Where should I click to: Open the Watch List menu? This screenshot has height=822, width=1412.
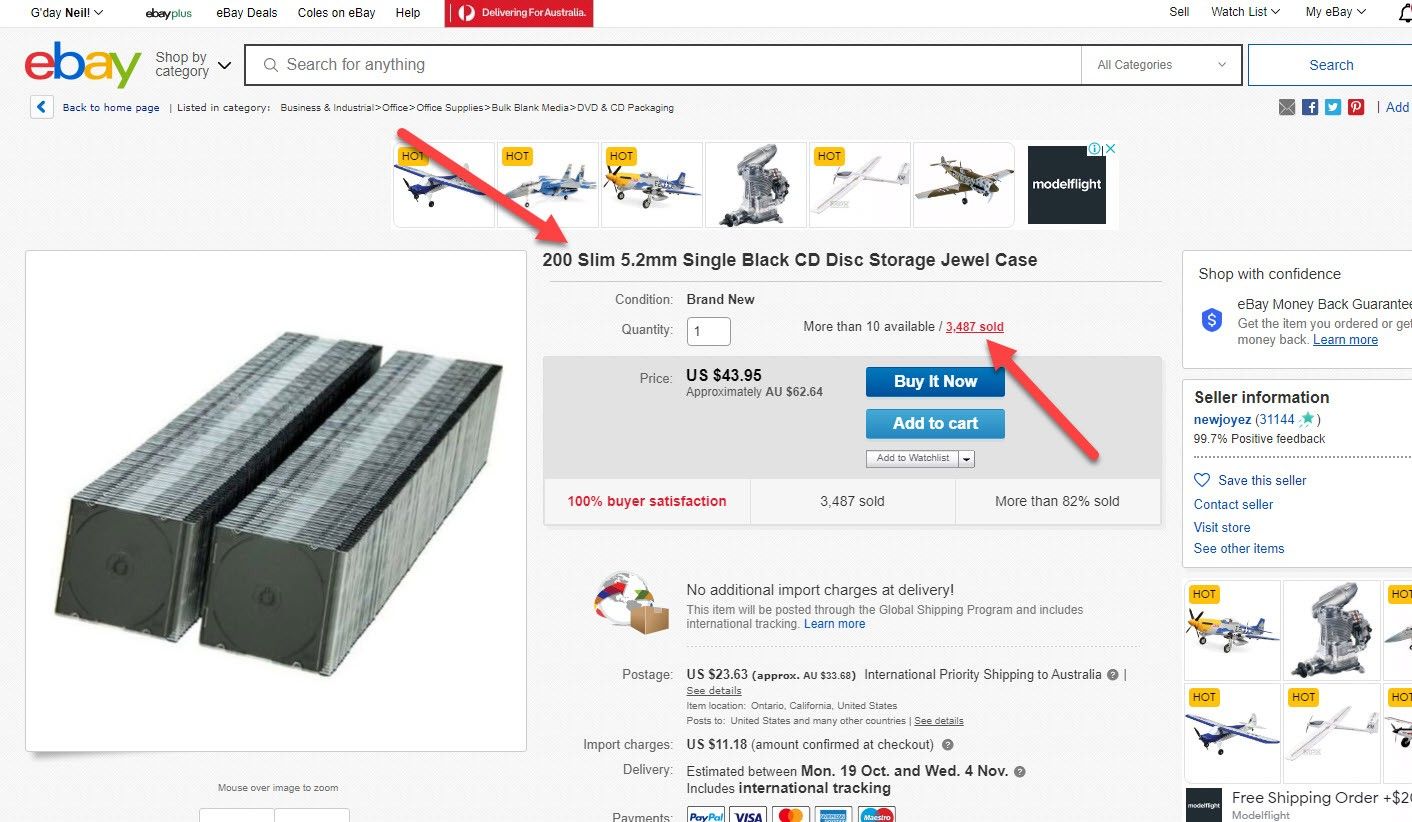point(1246,12)
